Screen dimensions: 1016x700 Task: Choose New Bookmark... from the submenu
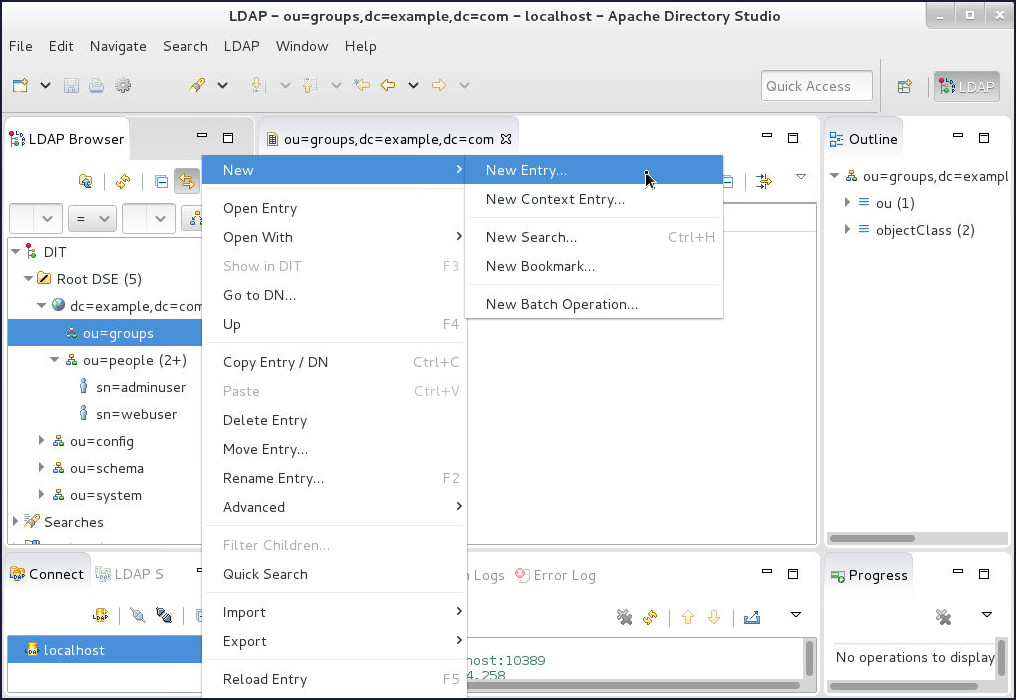click(x=594, y=266)
